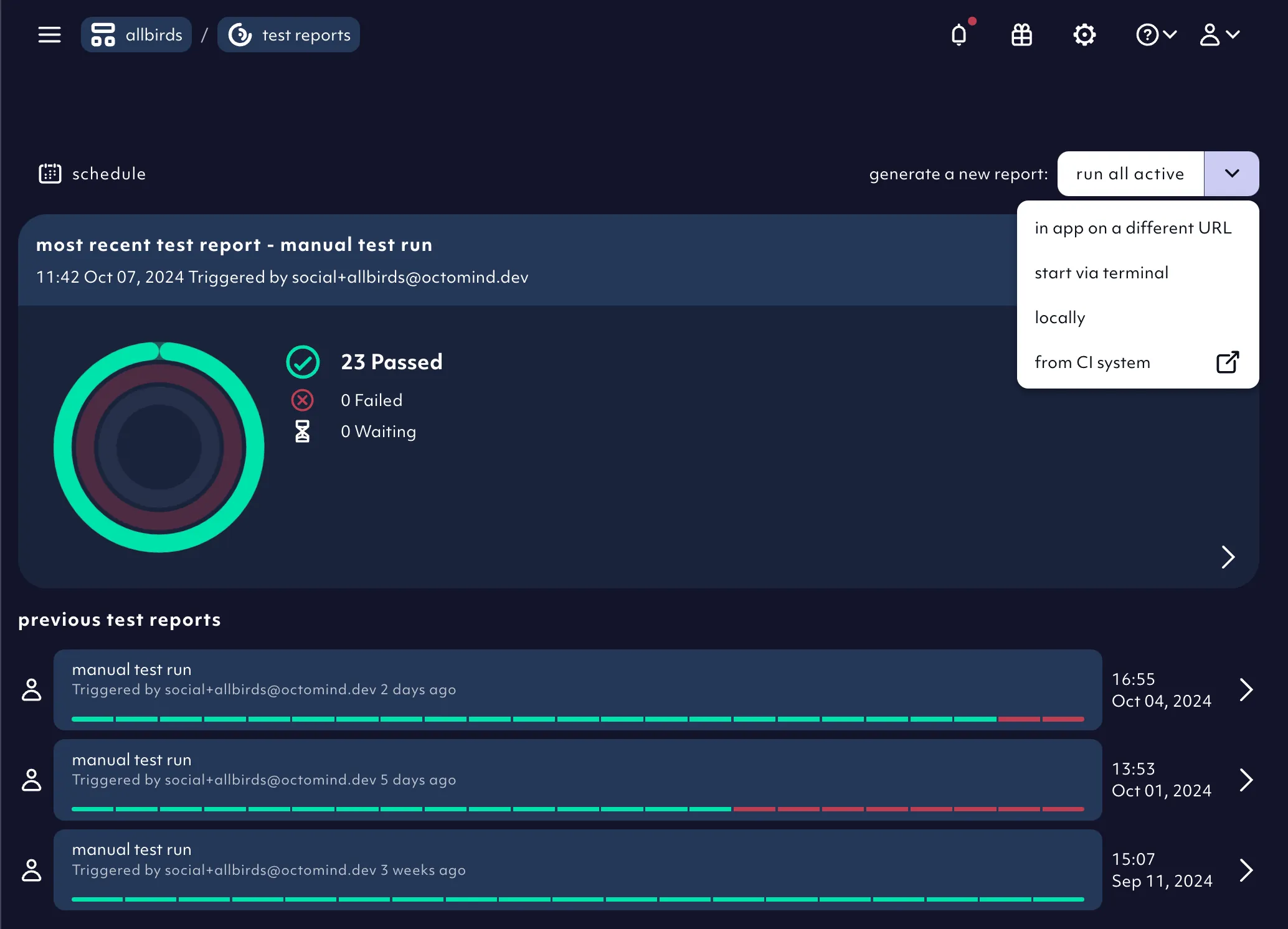
Task: Go to allbirds project breadcrumb
Action: [x=137, y=35]
